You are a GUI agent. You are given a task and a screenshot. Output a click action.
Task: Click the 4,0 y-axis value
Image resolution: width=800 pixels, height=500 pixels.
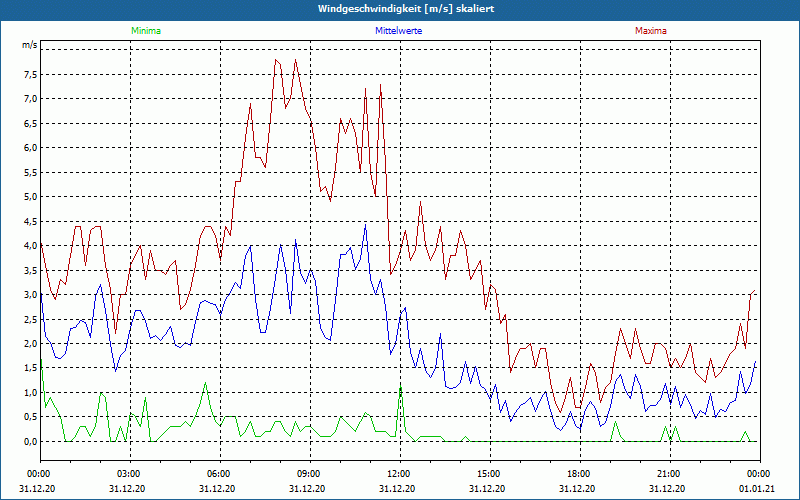click(31, 246)
